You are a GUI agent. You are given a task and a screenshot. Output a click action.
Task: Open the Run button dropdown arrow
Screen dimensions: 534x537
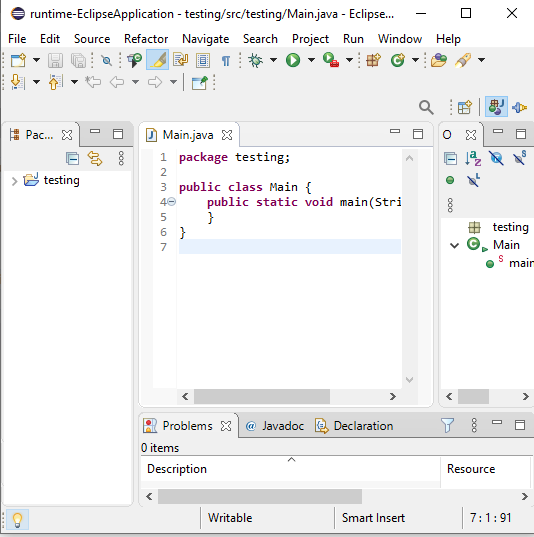(x=311, y=60)
